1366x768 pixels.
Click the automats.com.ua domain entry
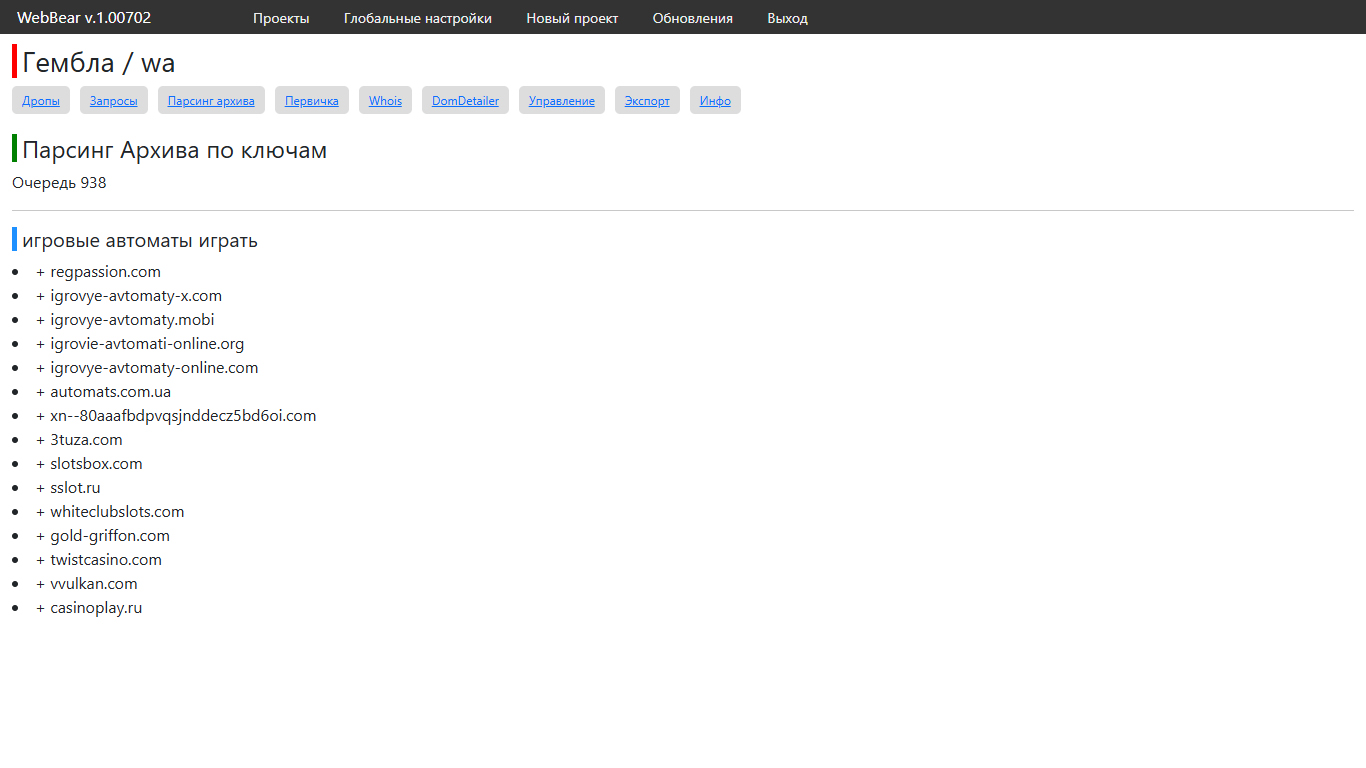click(x=110, y=392)
